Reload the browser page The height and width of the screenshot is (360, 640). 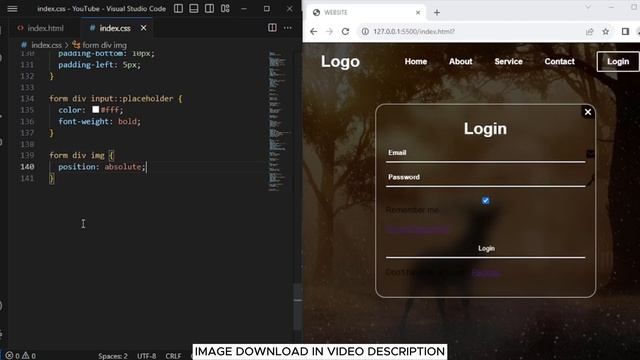tap(345, 31)
